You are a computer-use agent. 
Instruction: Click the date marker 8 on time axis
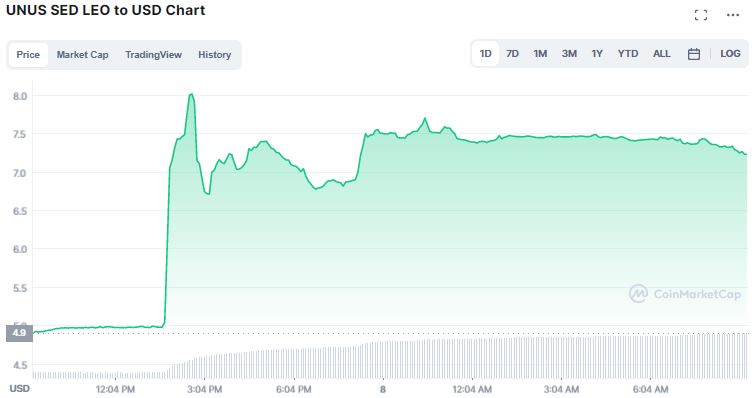click(x=383, y=389)
